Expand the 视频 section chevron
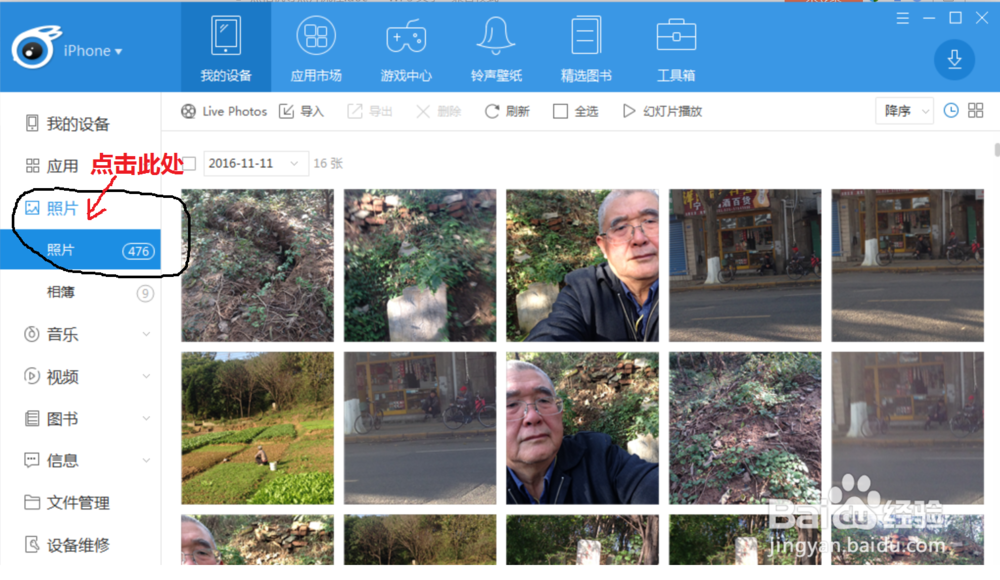 coord(146,376)
